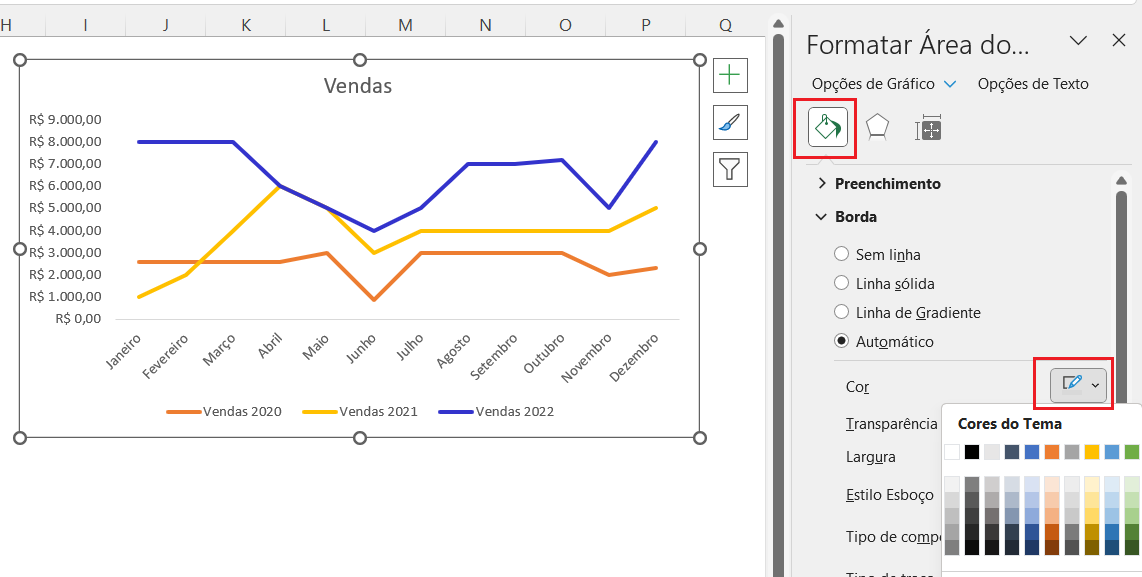Select the Fill & Line paint bucket icon
The image size is (1142, 577).
click(827, 128)
